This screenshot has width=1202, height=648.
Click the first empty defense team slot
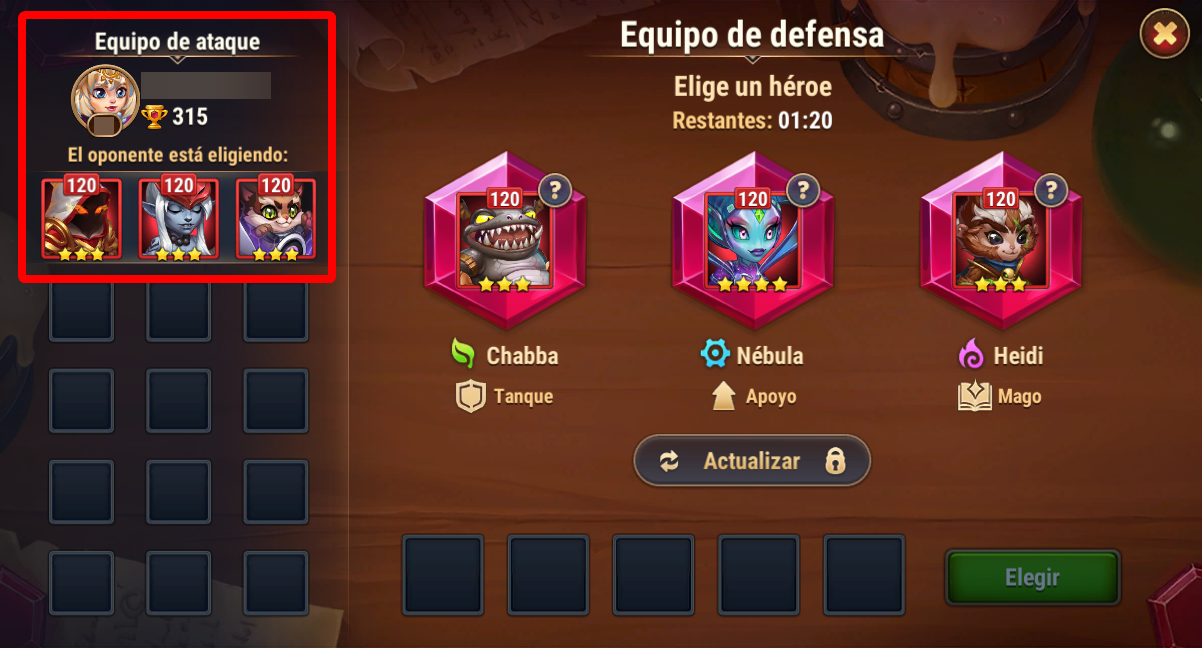(443, 574)
